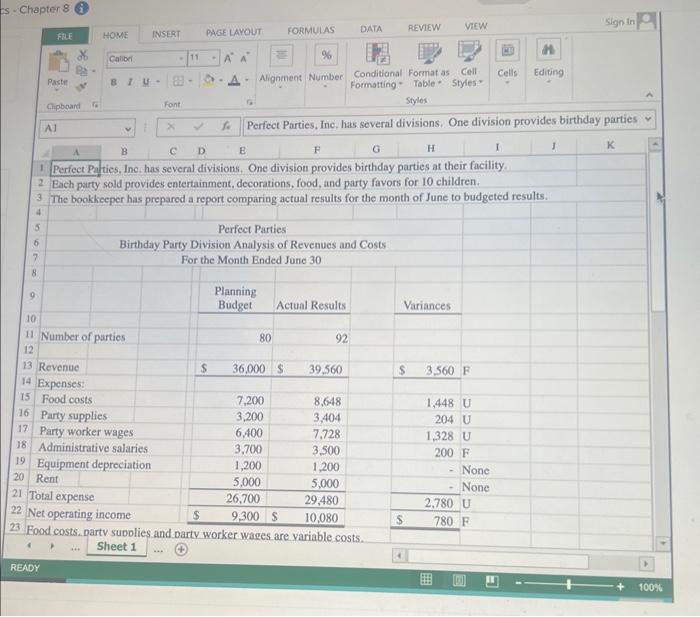
Task: Click zoom in plus button
Action: pyautogui.click(x=620, y=586)
